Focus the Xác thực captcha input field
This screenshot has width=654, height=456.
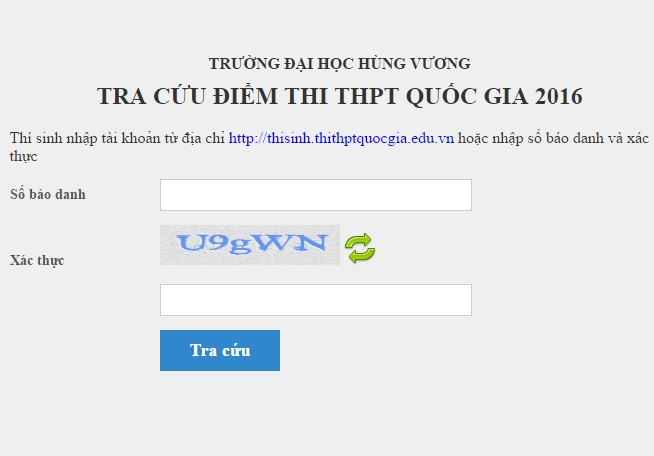(x=316, y=300)
